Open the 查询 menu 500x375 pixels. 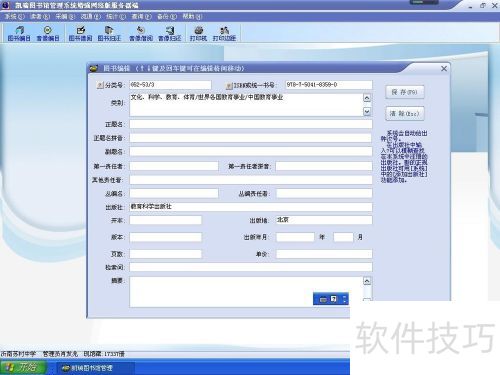pos(141,16)
